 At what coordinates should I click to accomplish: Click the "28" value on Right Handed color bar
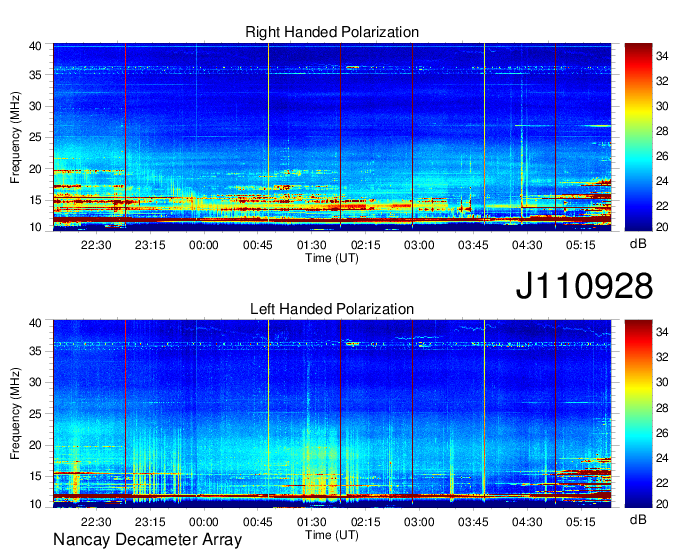(x=662, y=131)
